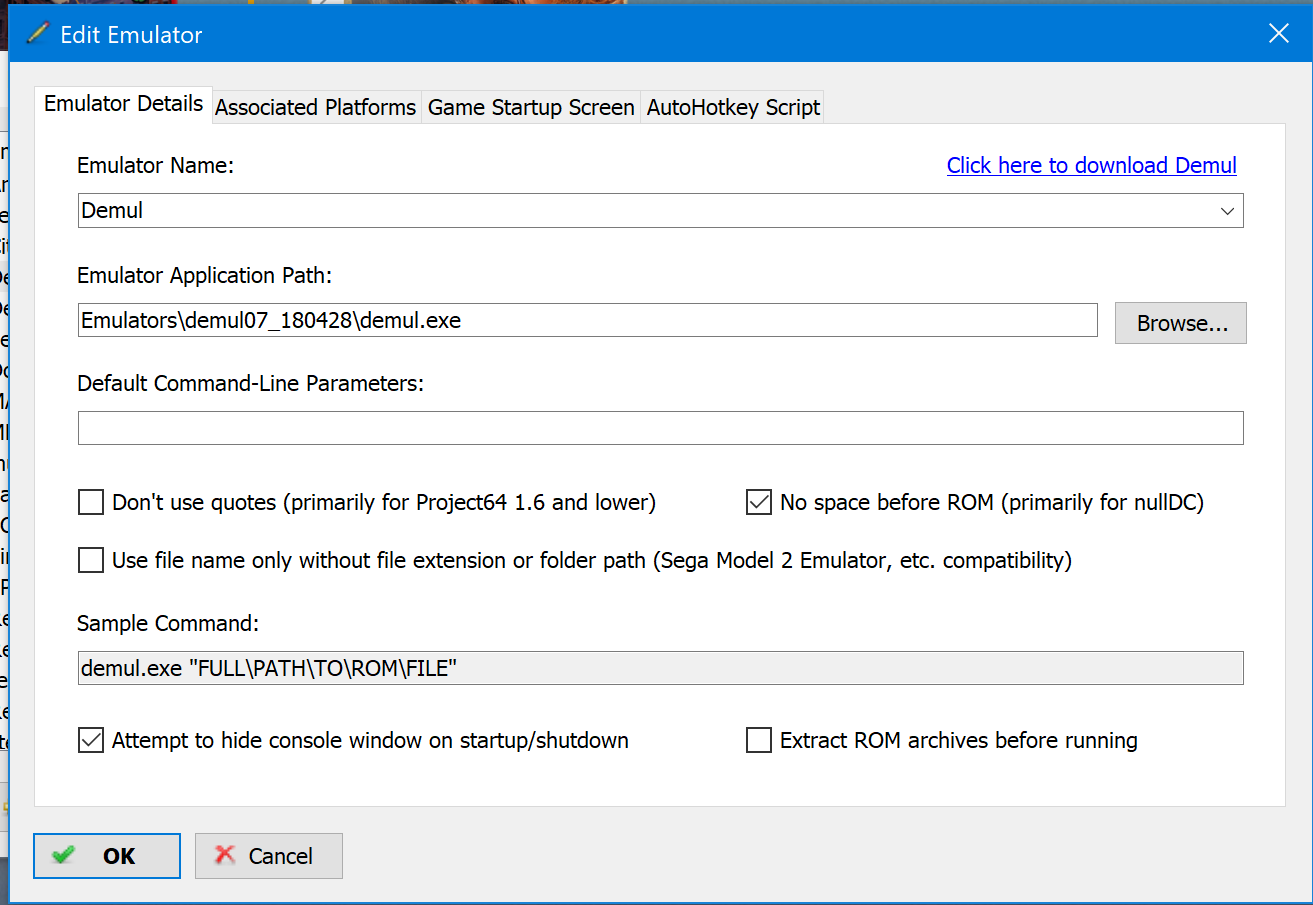The width and height of the screenshot is (1313, 905).
Task: Disable Attempt to hide console window
Action: coord(91,741)
